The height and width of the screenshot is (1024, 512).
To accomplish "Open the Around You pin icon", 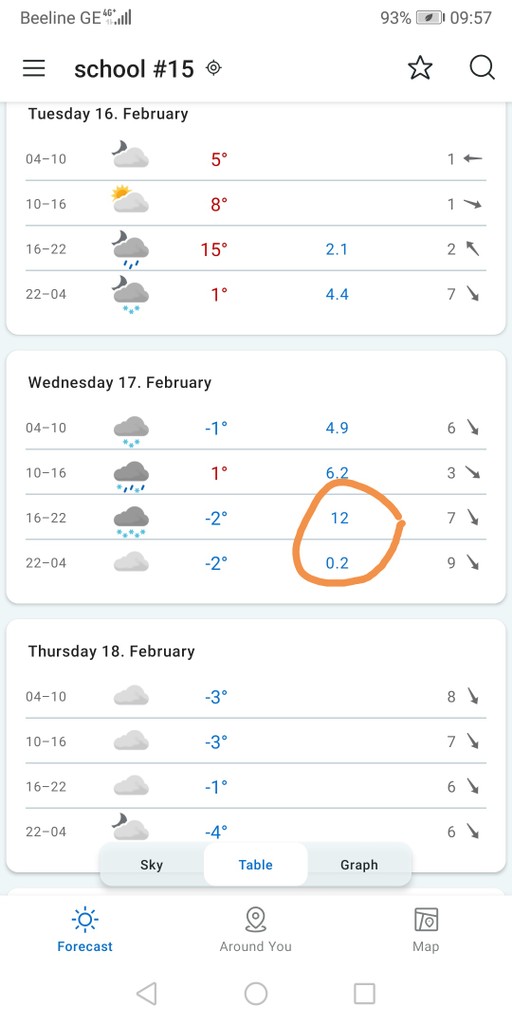I will pos(255,920).
